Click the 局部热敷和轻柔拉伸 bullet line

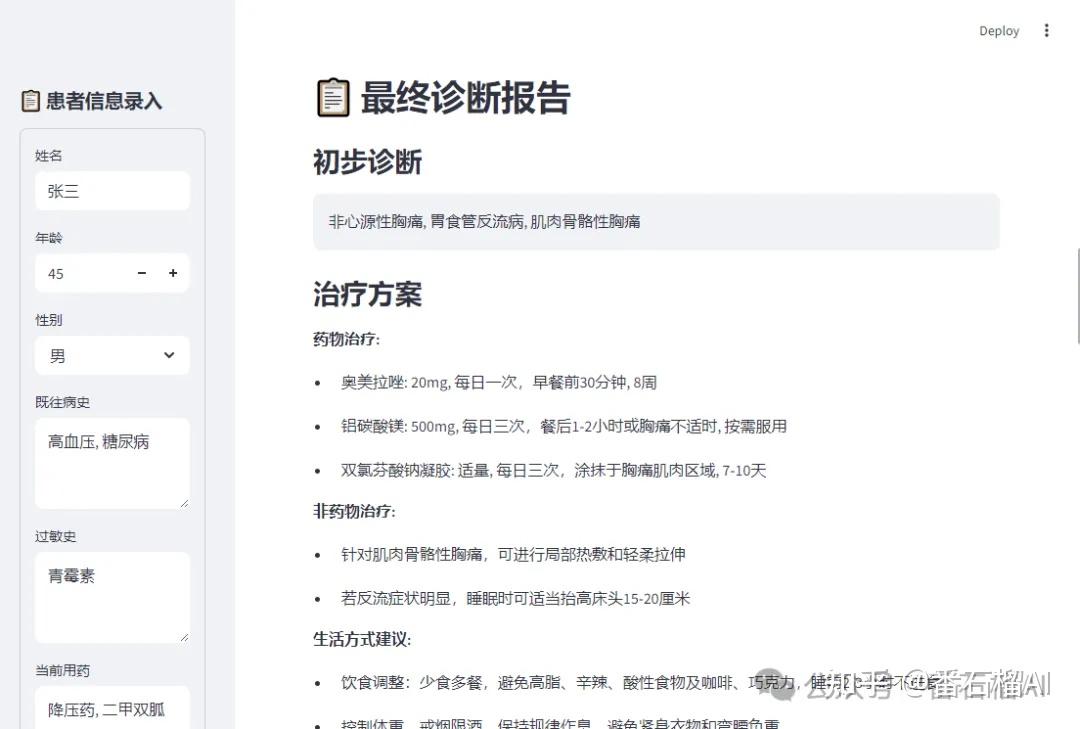pos(513,555)
